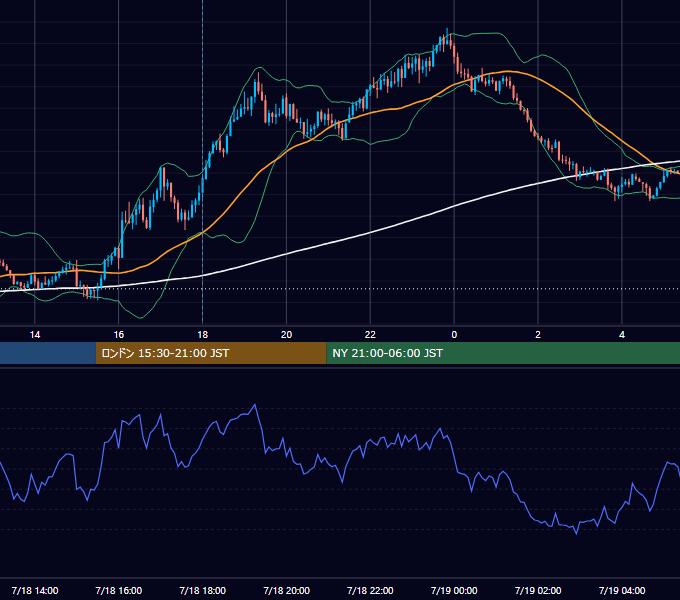
Task: Click the 20 hour axis label
Action: pyautogui.click(x=286, y=335)
